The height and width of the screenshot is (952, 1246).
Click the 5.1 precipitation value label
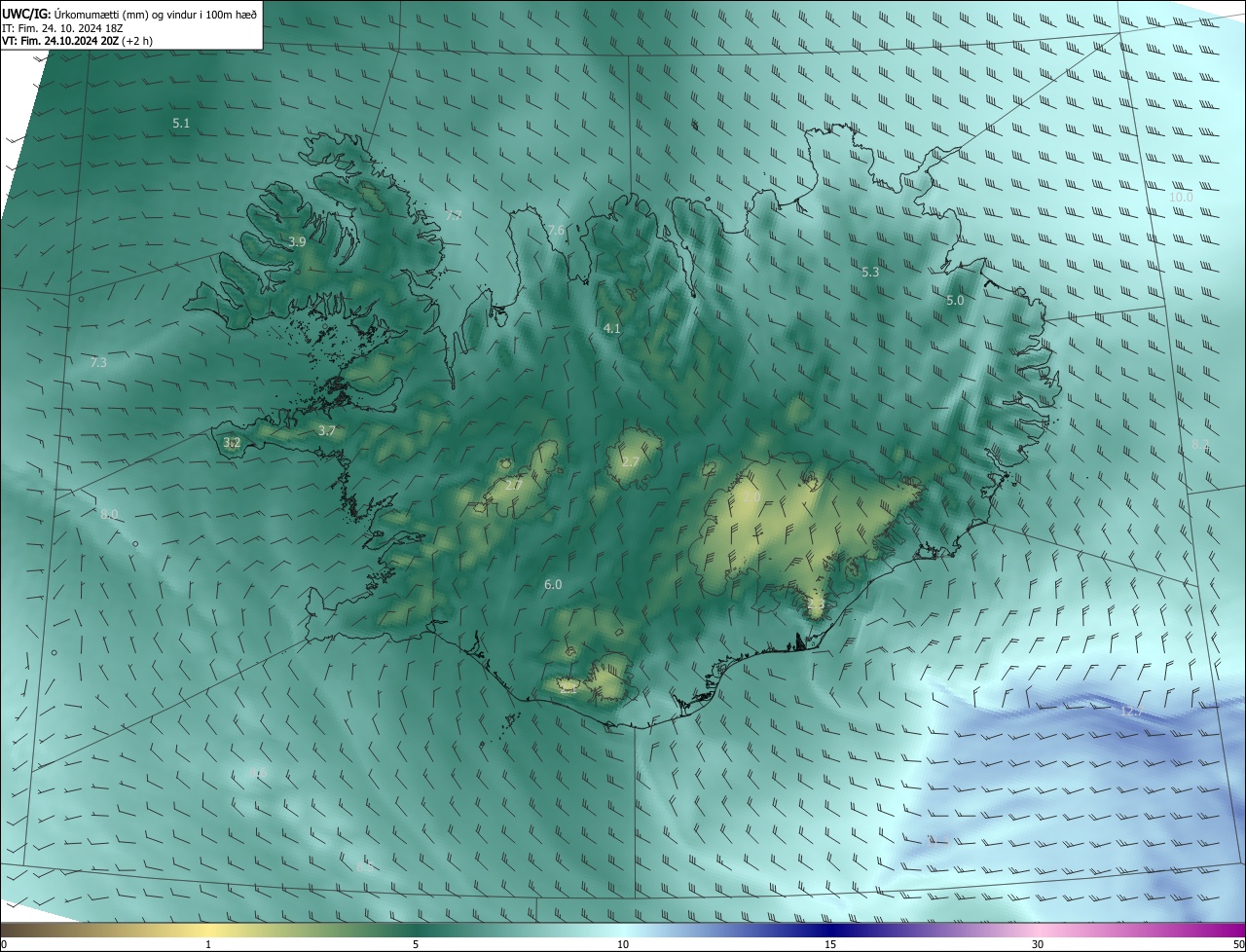181,124
